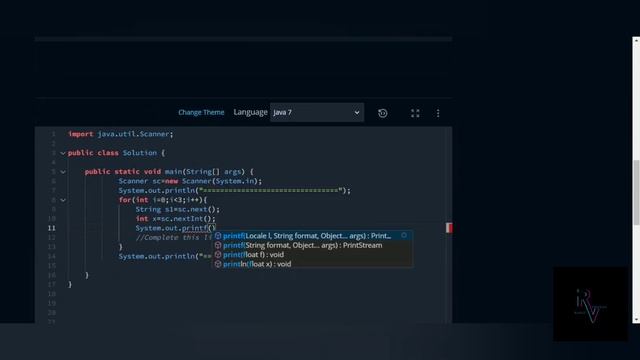
Task: Click the RV logo thumbnail
Action: [590, 304]
